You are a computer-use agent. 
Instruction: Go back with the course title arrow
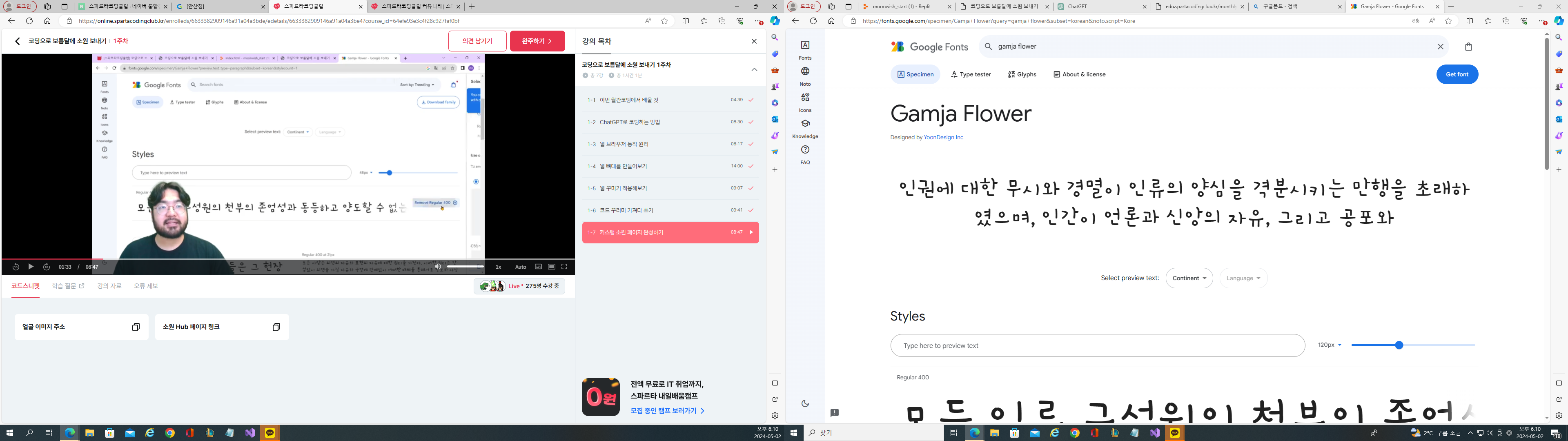(17, 41)
